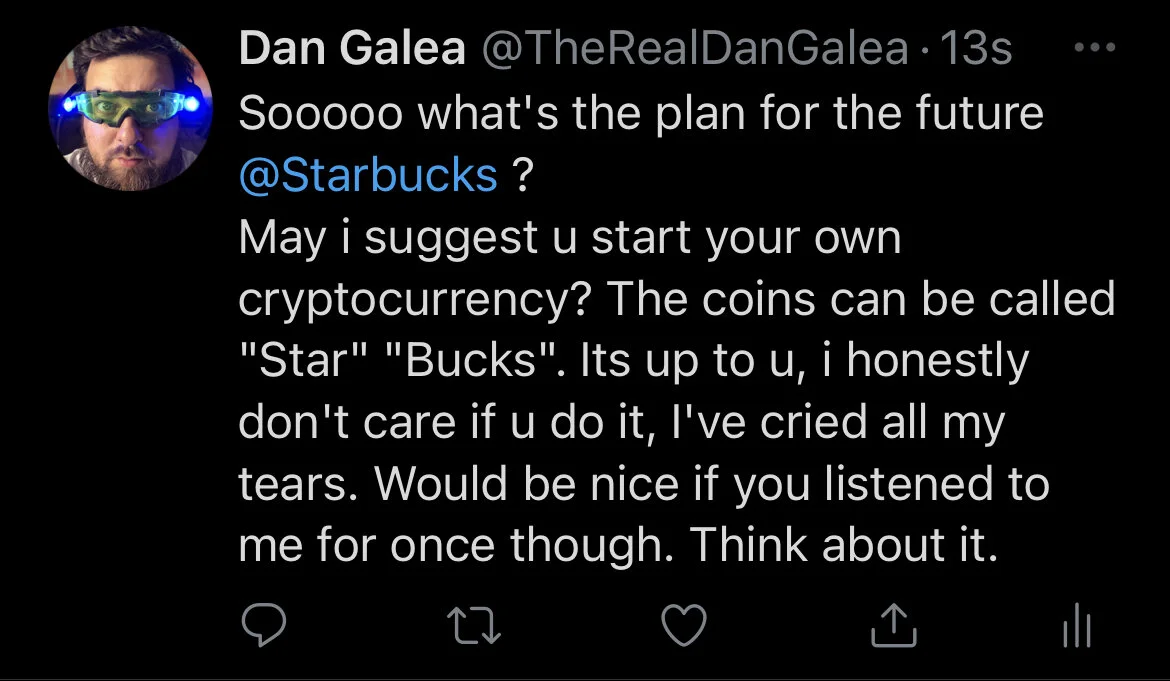Image resolution: width=1170 pixels, height=681 pixels.
Task: Open the three-dot more options menu
Action: [1095, 47]
